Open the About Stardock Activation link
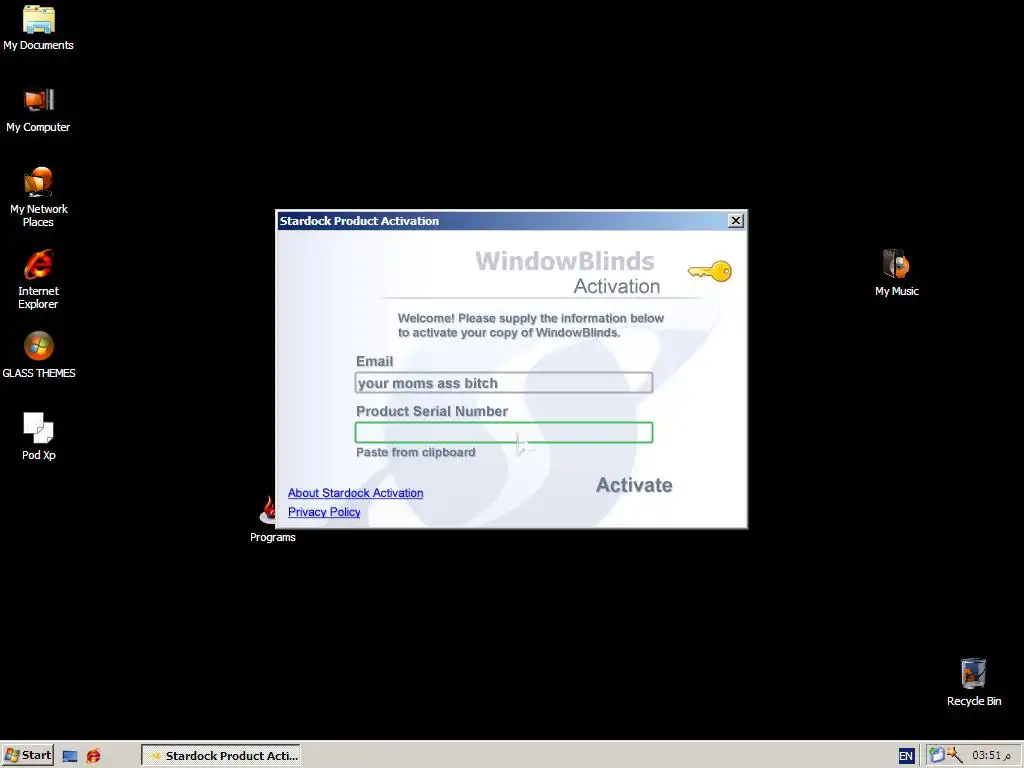Screen dimensions: 1024x768 coord(355,493)
